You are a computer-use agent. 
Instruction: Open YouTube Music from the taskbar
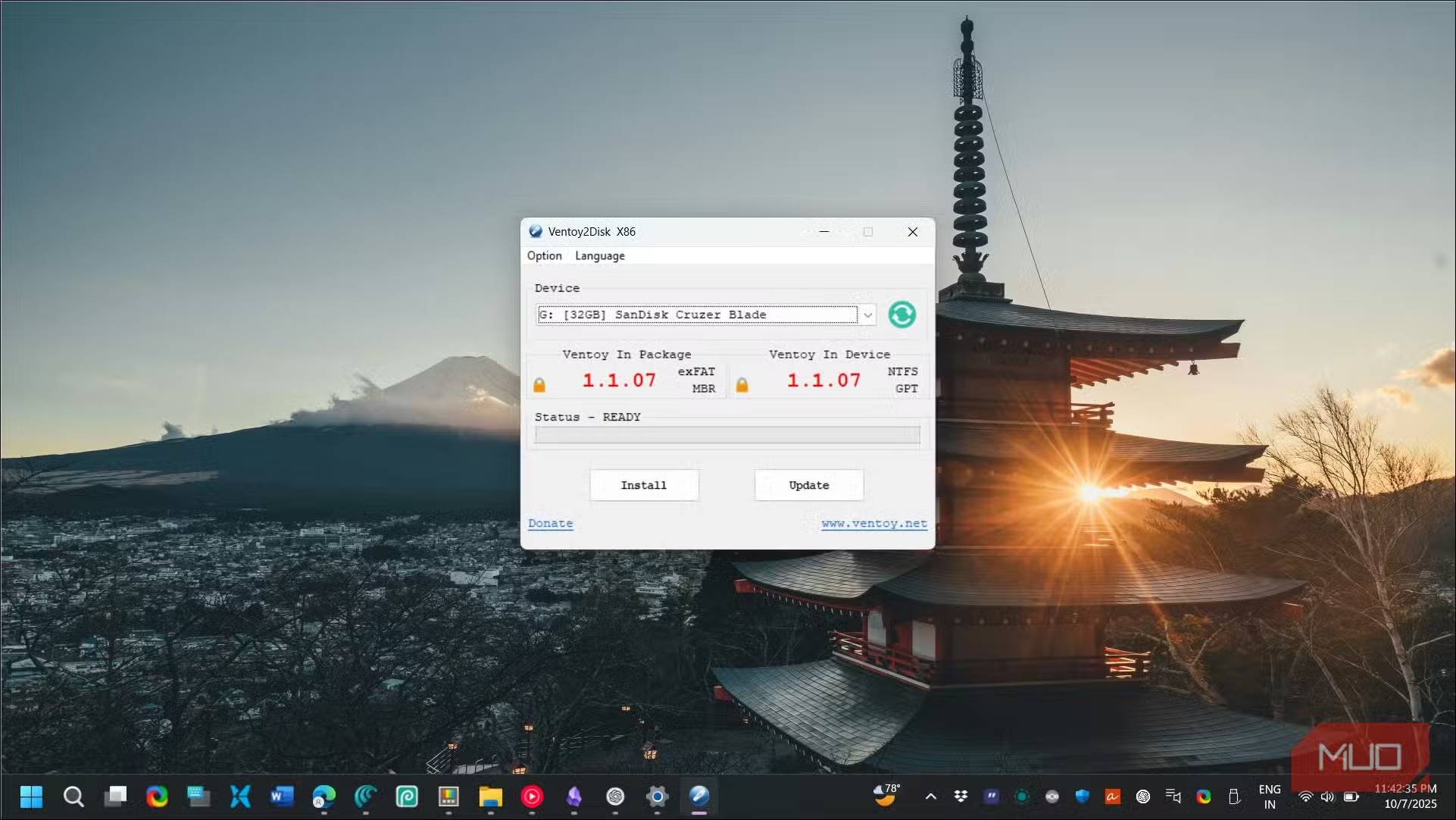(533, 797)
